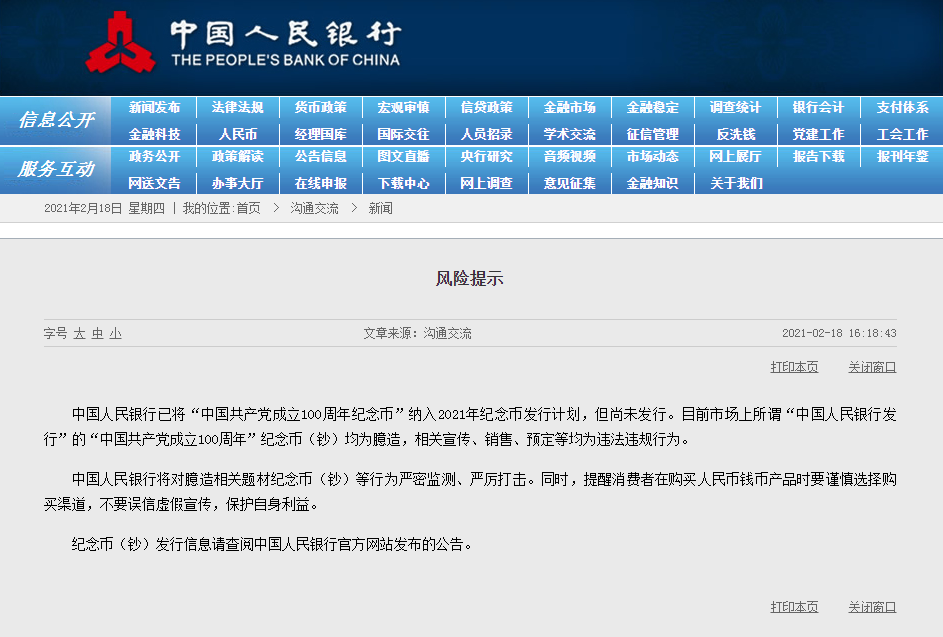
Task: Click 工会工作 in the navigation
Action: pyautogui.click(x=902, y=134)
